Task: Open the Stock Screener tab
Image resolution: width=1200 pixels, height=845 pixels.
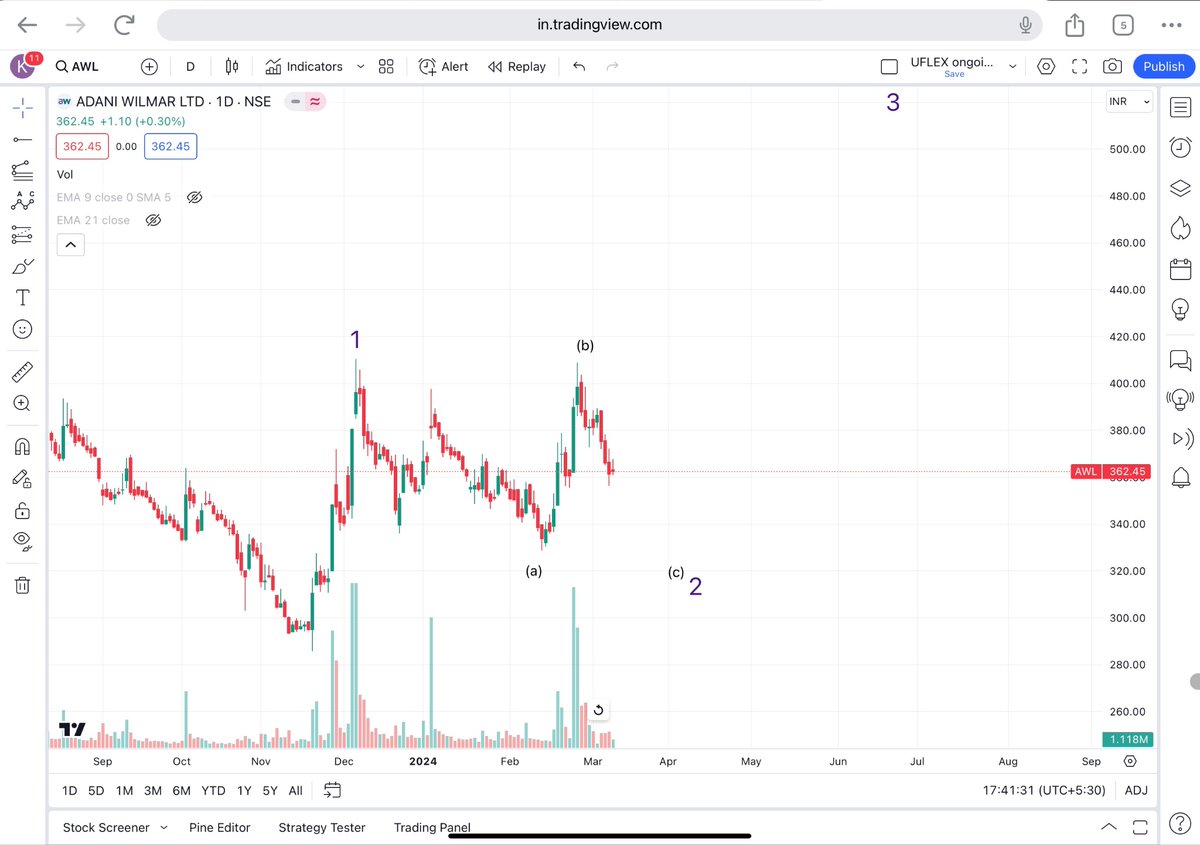Action: point(106,827)
